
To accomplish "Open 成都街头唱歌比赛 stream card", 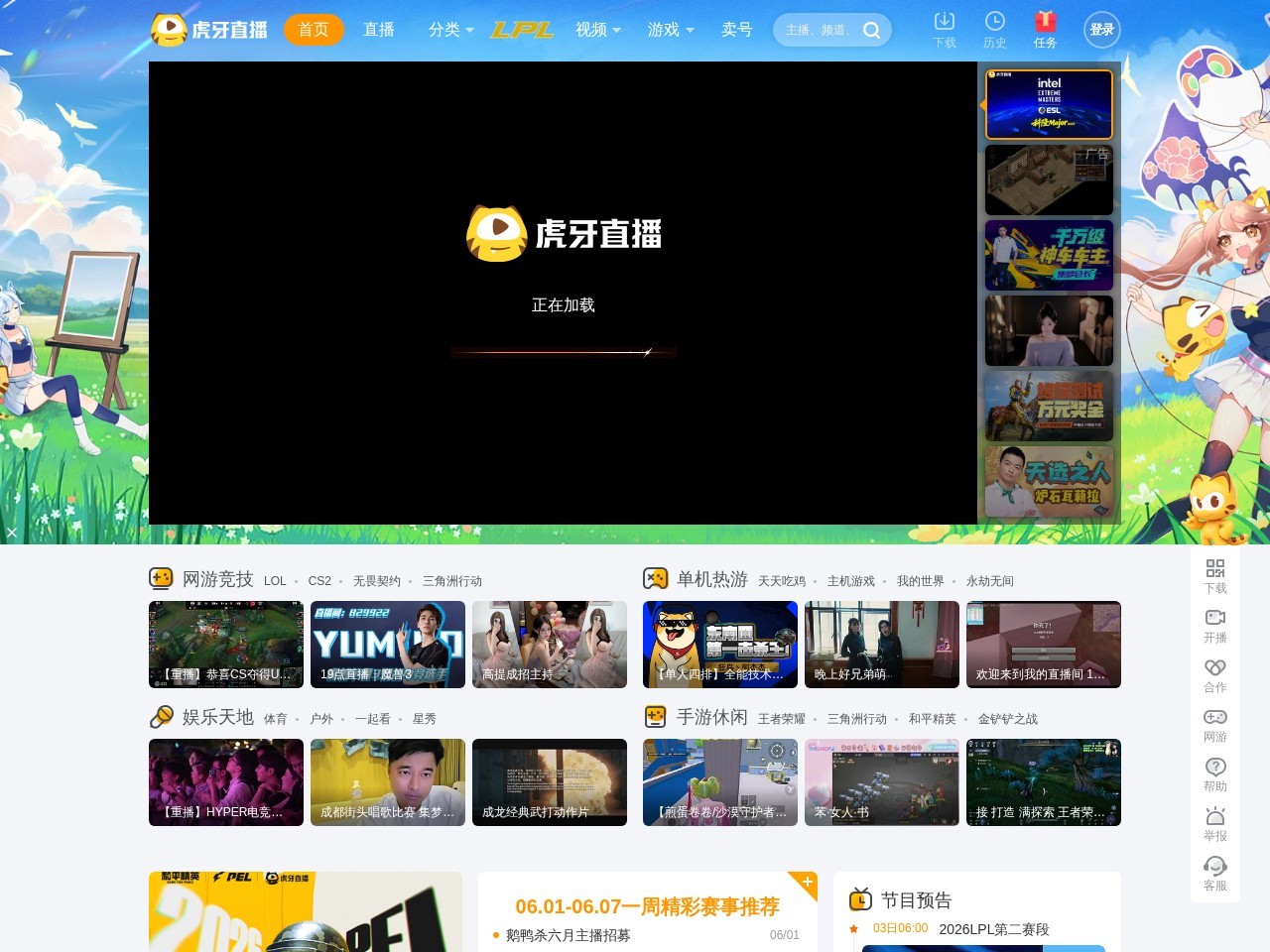I will (x=388, y=782).
